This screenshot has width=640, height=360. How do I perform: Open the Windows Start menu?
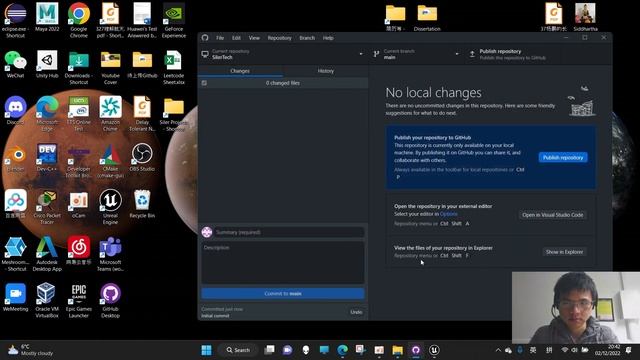(x=207, y=350)
